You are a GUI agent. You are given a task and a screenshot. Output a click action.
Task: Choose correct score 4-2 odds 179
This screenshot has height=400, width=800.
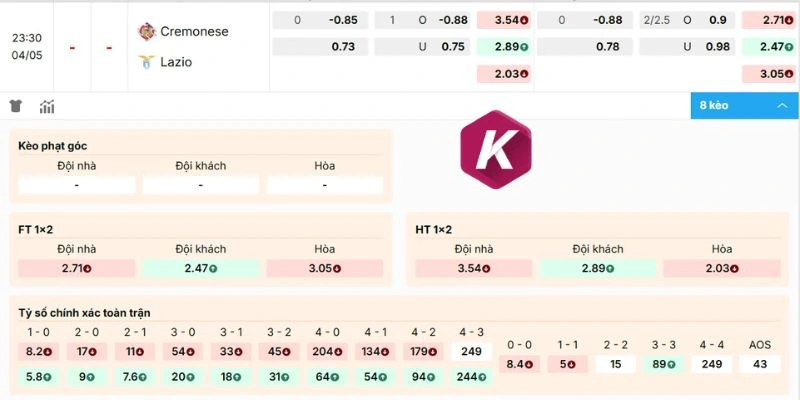pyautogui.click(x=423, y=352)
